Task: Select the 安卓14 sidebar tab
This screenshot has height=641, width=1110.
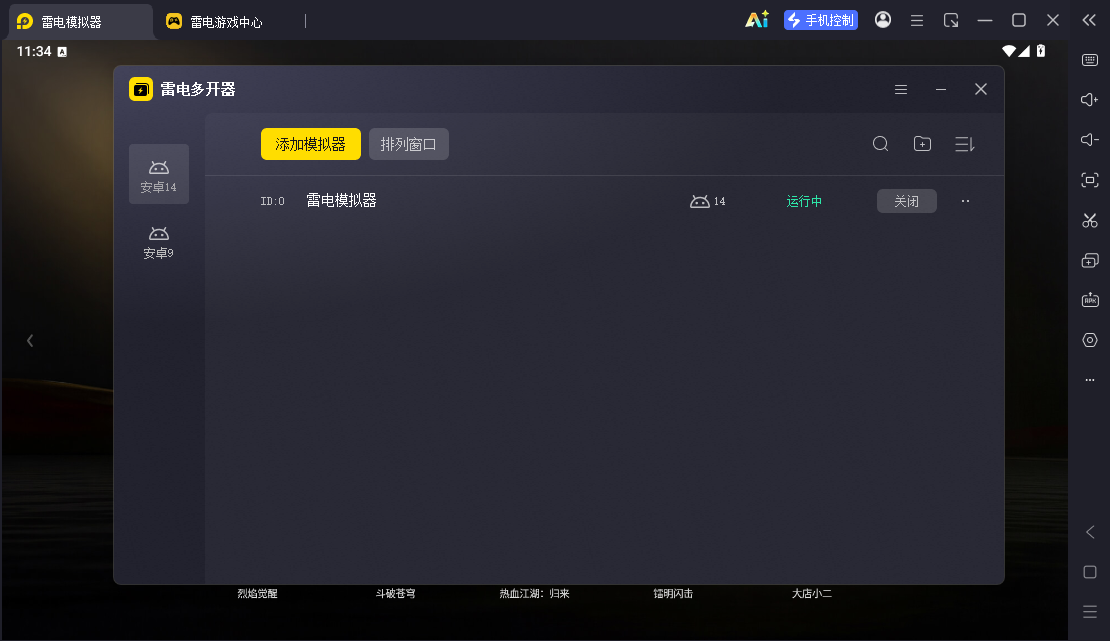Action: [x=159, y=174]
